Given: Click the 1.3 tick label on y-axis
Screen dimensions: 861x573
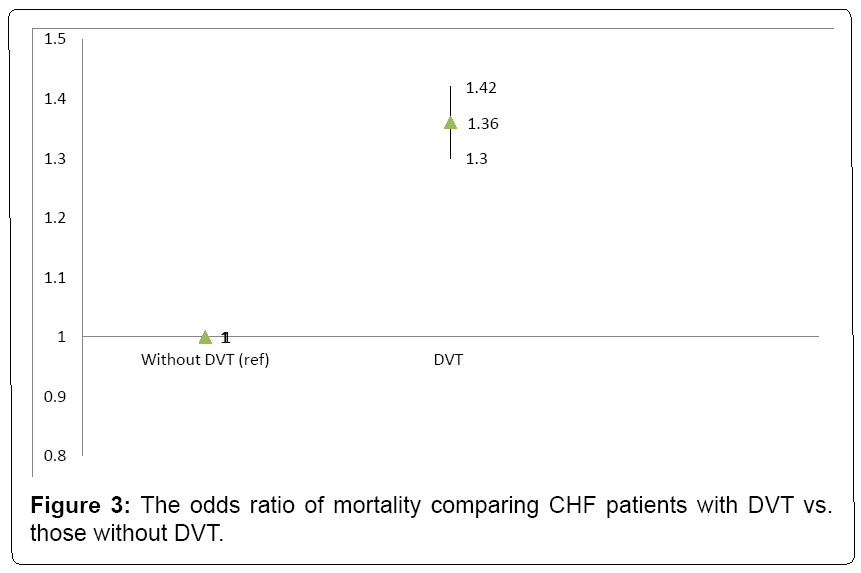Looking at the screenshot, I should (55, 158).
